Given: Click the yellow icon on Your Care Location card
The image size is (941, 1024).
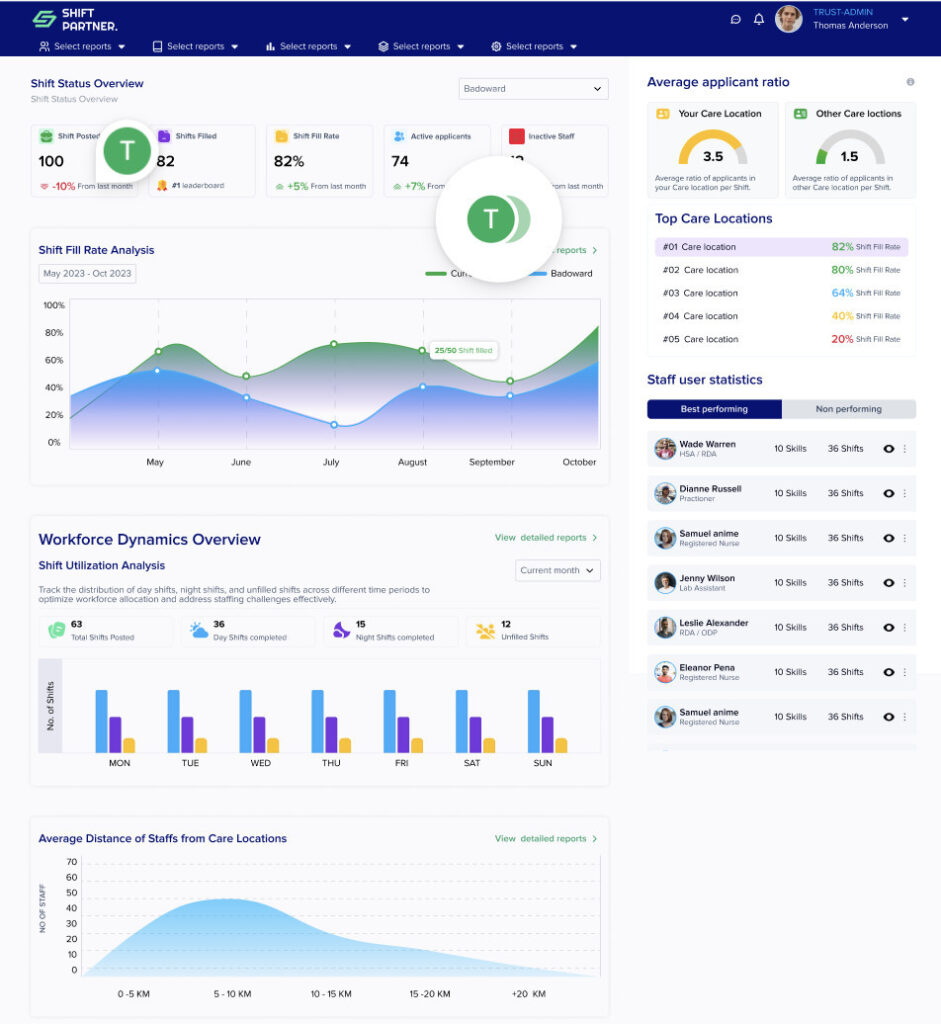Looking at the screenshot, I should coord(661,114).
